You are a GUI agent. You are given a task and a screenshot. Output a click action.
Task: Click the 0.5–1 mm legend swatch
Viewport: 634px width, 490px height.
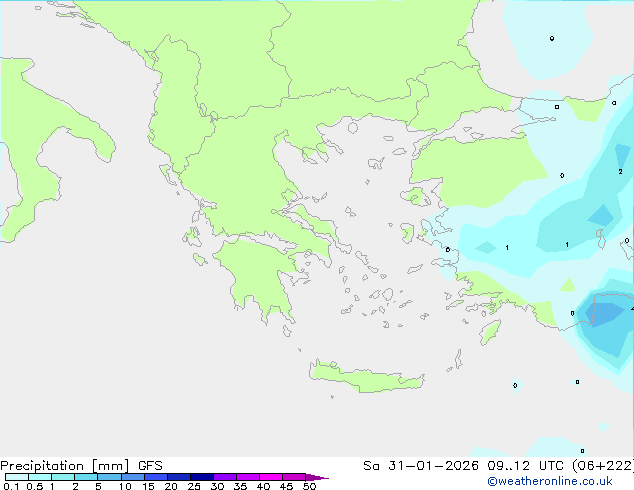40,477
